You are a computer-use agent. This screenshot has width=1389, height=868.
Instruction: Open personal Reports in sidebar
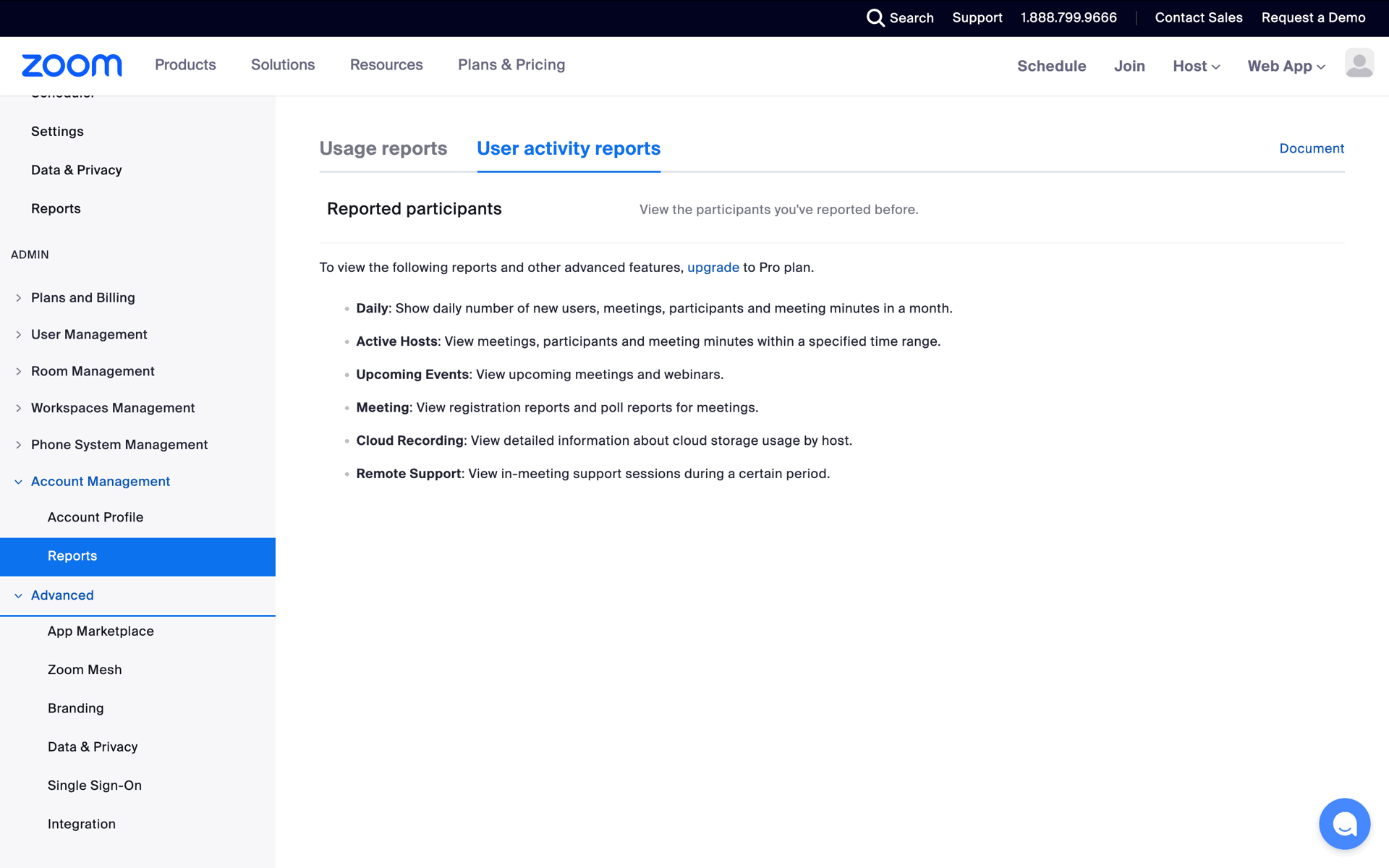pyautogui.click(x=56, y=208)
